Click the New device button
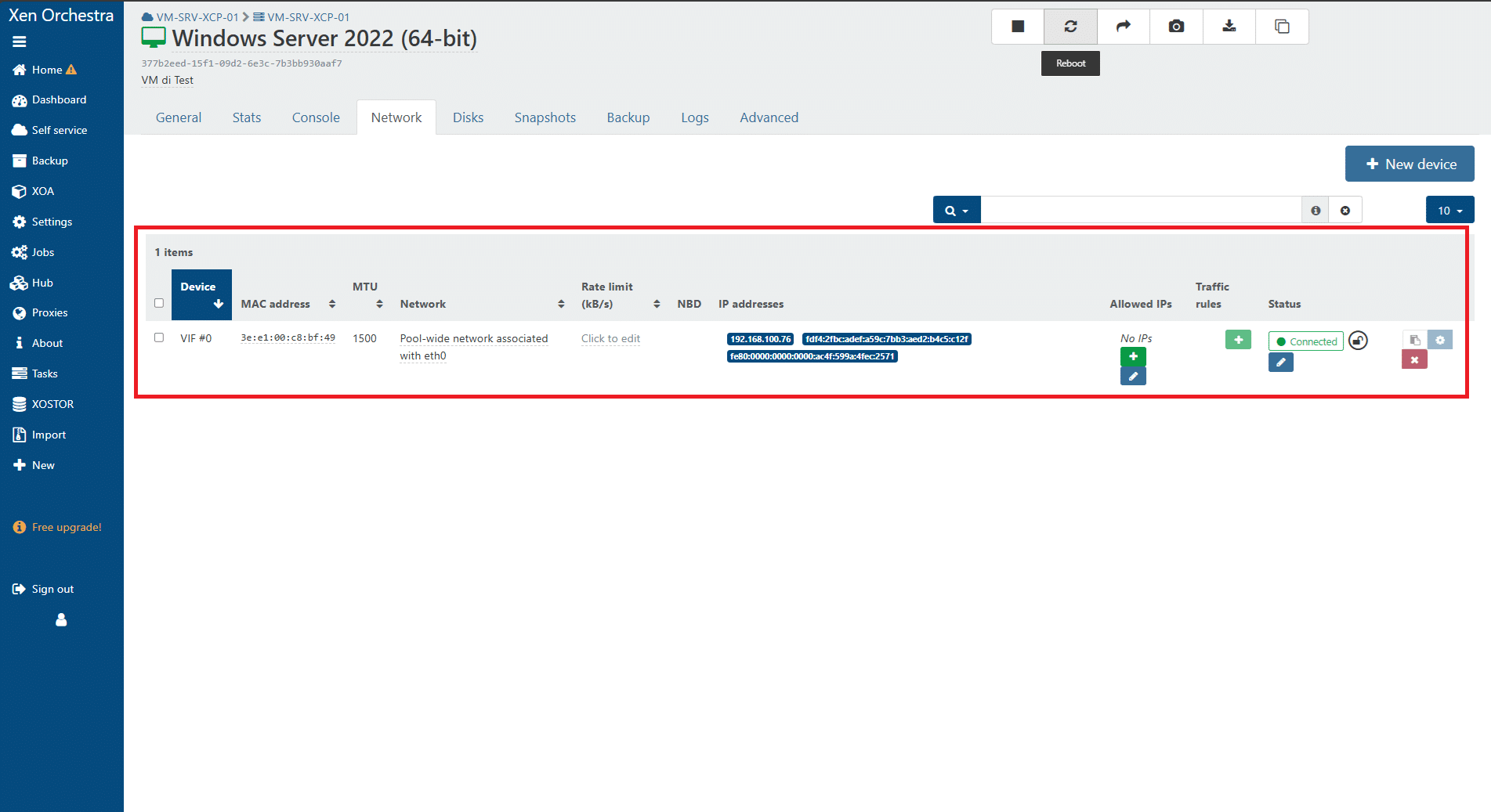 tap(1410, 164)
